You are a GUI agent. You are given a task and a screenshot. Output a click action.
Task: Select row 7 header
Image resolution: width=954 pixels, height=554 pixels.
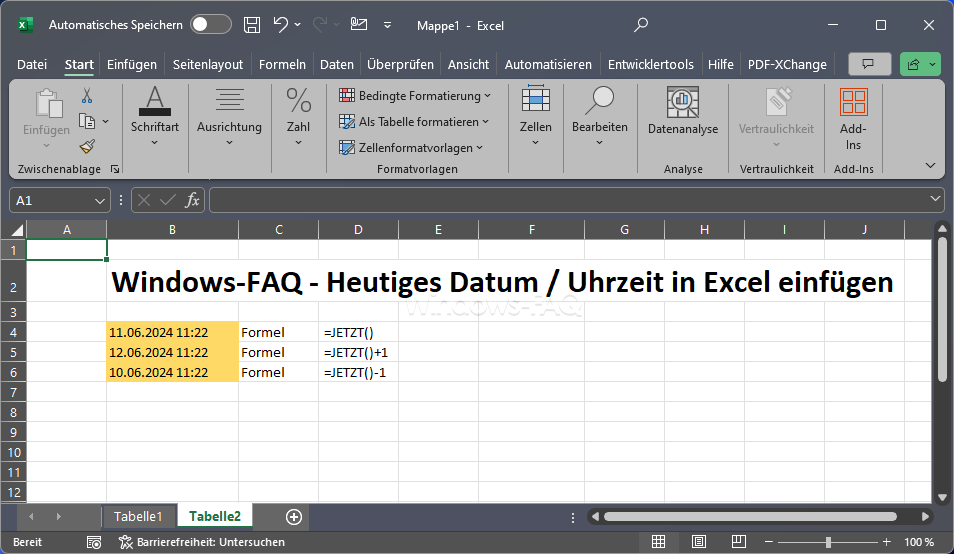13,392
